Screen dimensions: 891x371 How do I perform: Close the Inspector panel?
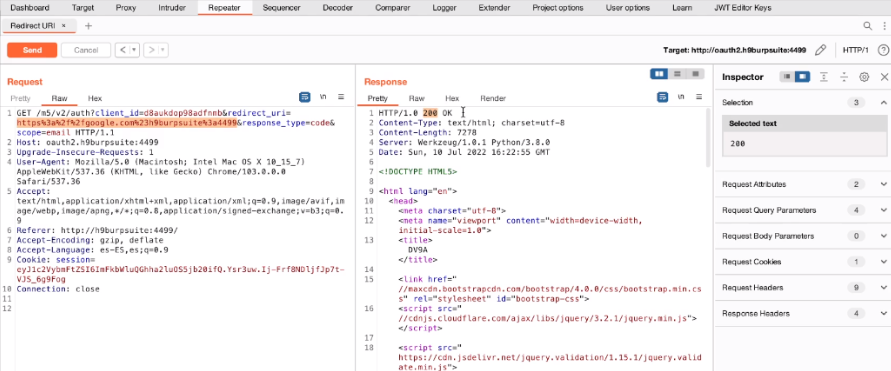(x=884, y=77)
